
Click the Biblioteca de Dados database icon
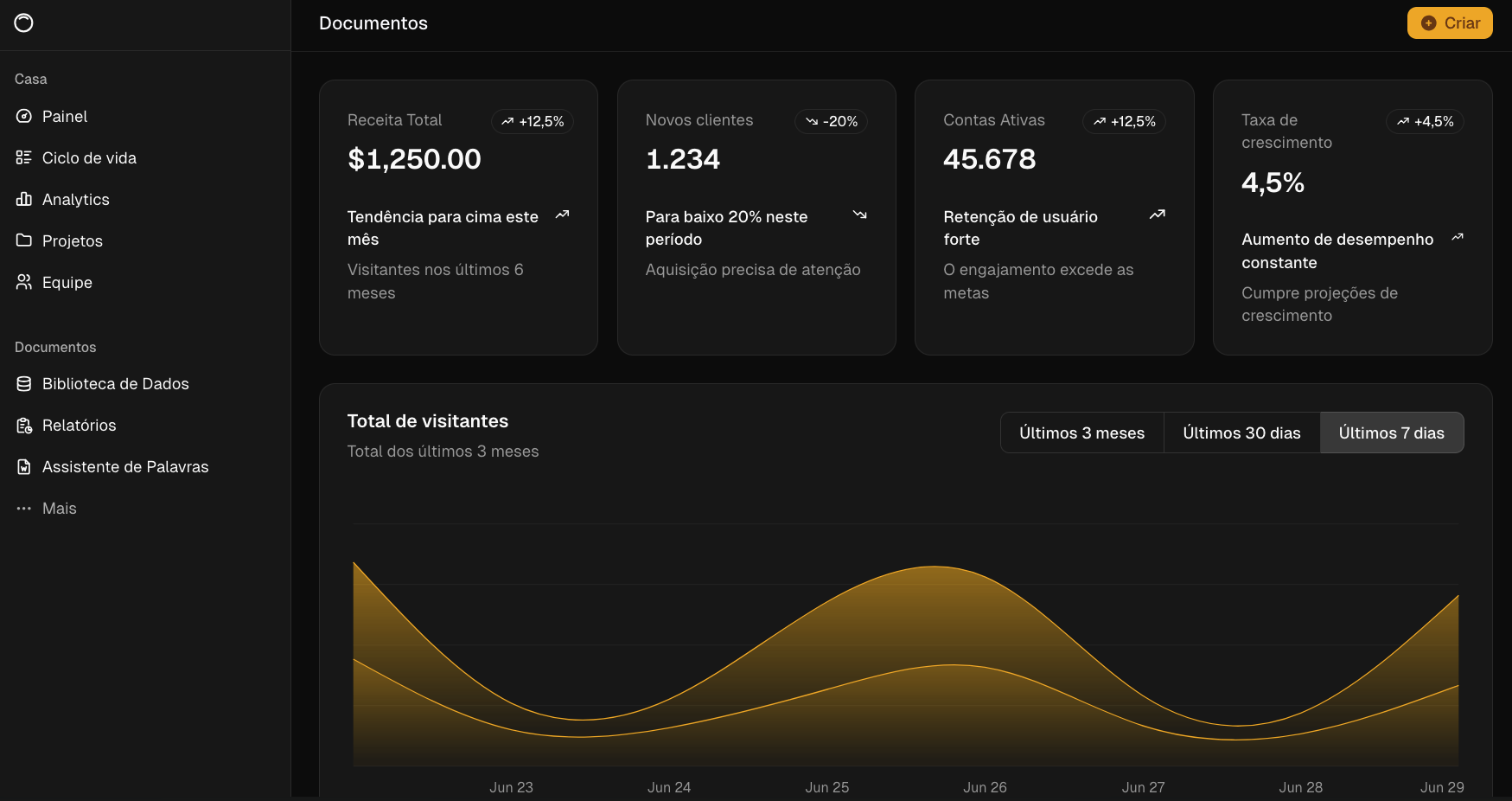click(24, 384)
